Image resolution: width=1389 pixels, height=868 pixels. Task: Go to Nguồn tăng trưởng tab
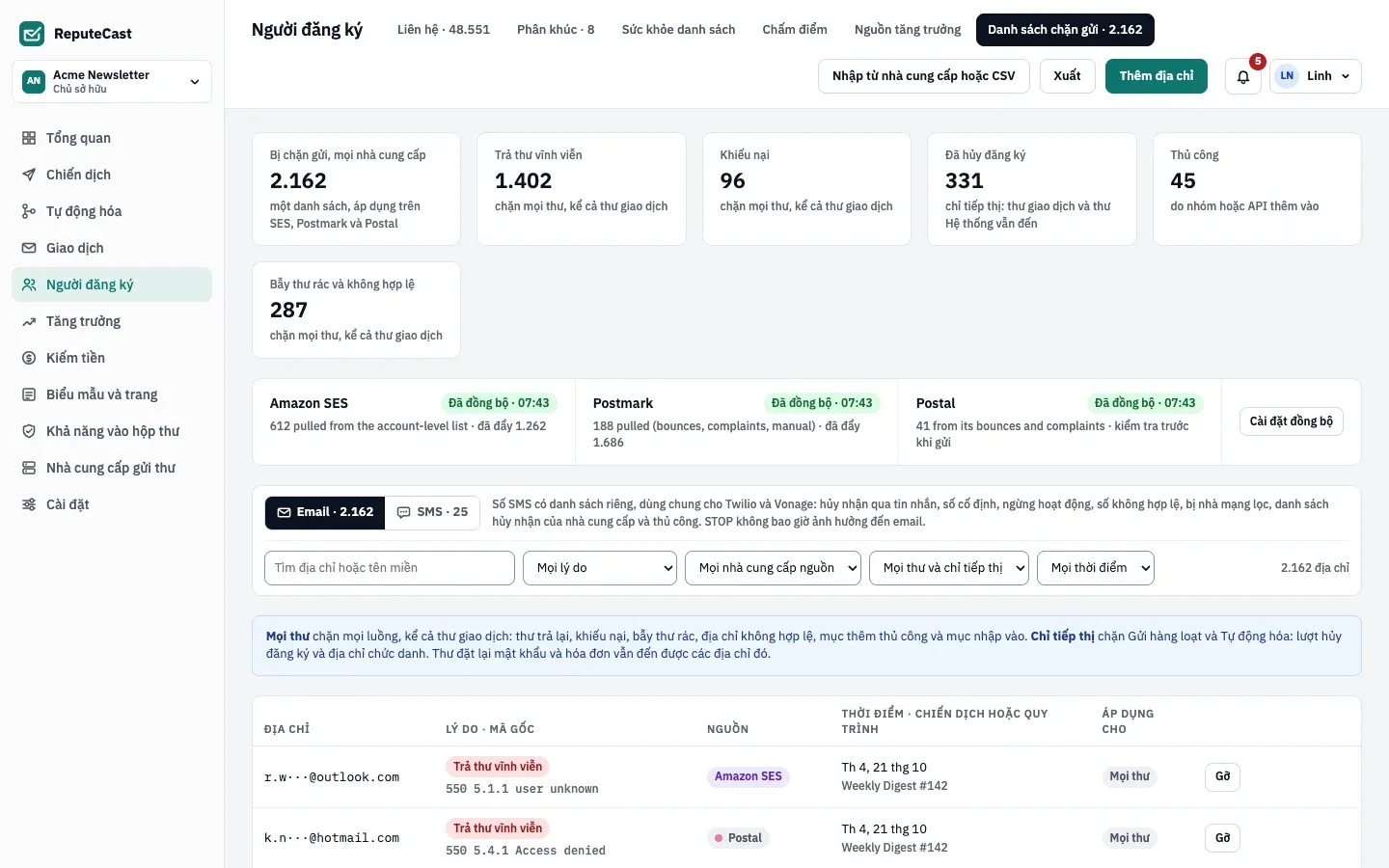pyautogui.click(x=908, y=30)
